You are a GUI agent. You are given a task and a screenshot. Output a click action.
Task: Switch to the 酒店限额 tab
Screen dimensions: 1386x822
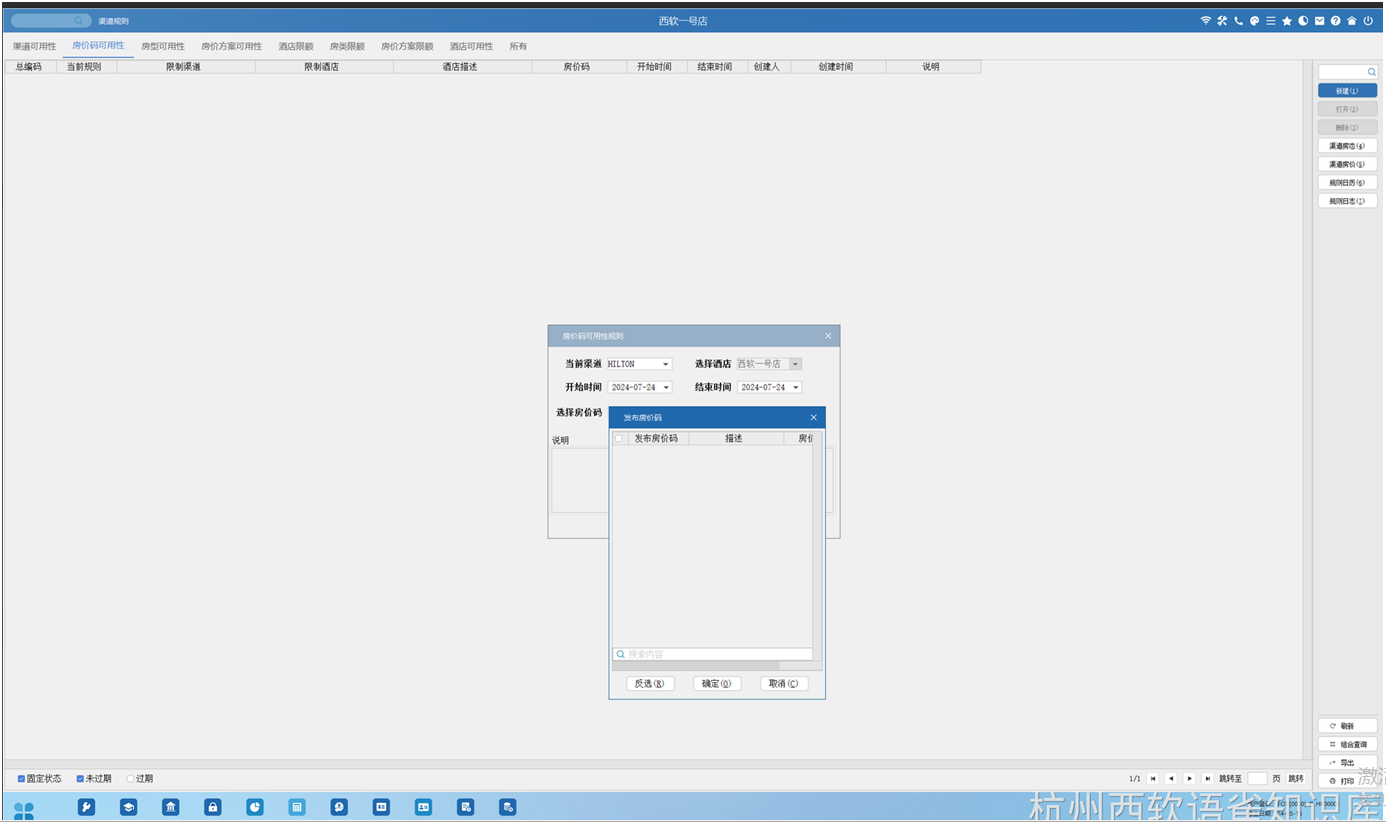click(296, 47)
